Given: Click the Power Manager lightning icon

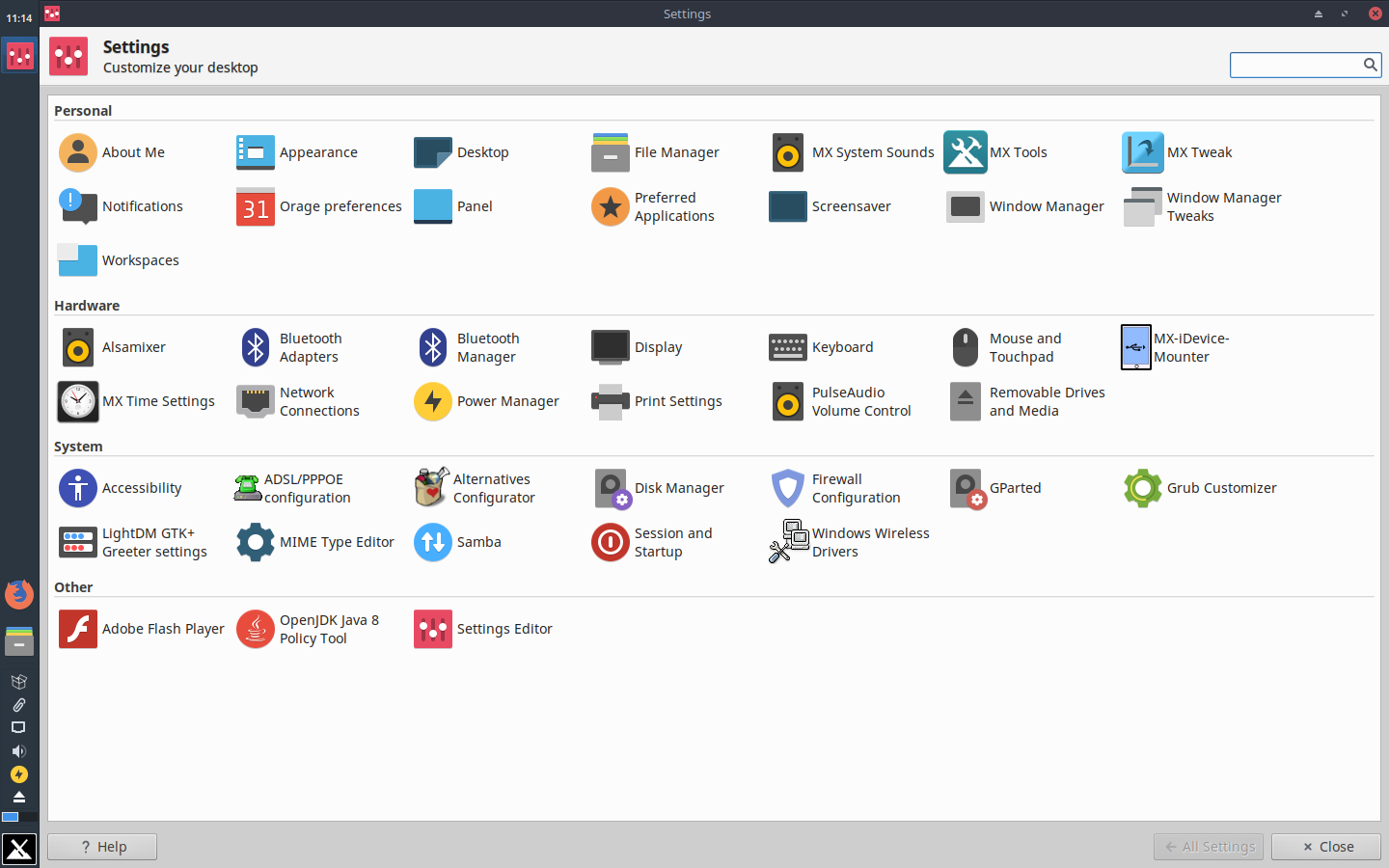Looking at the screenshot, I should 433,401.
